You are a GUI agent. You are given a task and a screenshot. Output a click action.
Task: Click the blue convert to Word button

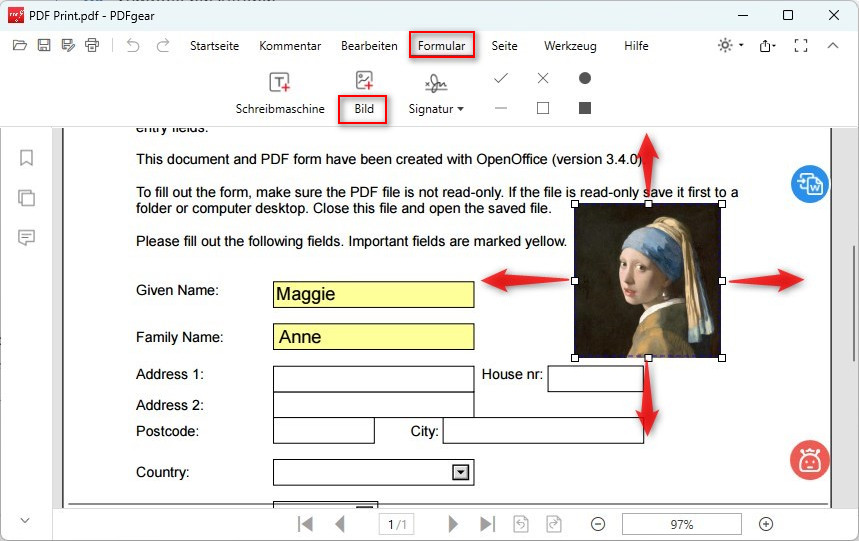810,184
